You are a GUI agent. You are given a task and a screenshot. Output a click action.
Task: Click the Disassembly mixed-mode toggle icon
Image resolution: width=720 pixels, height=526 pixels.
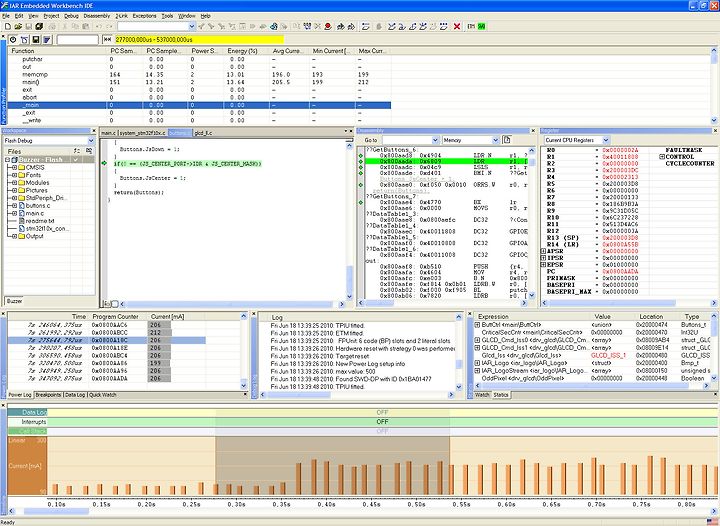click(x=506, y=140)
